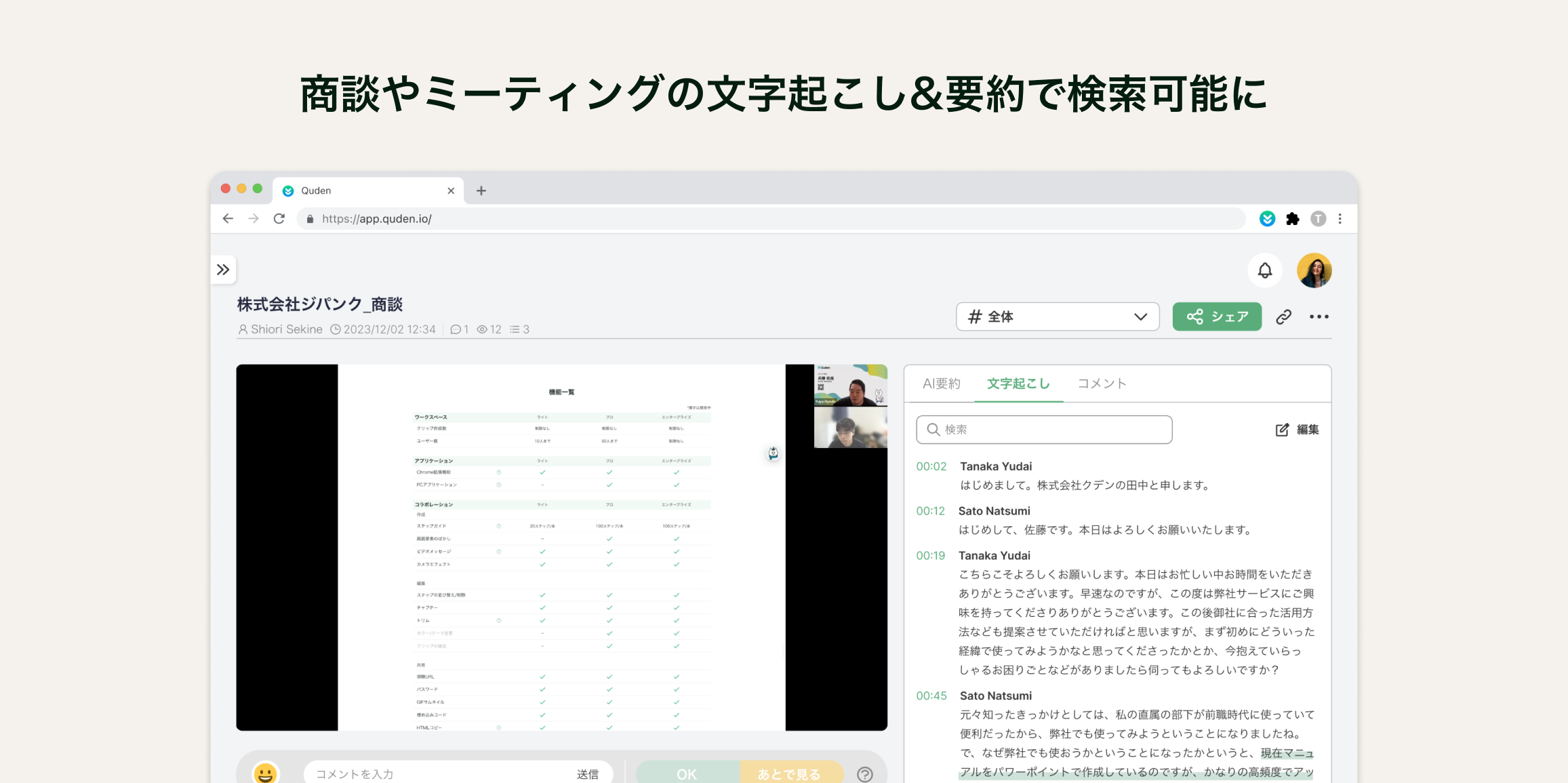Jump to transcript timestamp 00:19
This screenshot has height=783, width=1568.
click(x=930, y=556)
